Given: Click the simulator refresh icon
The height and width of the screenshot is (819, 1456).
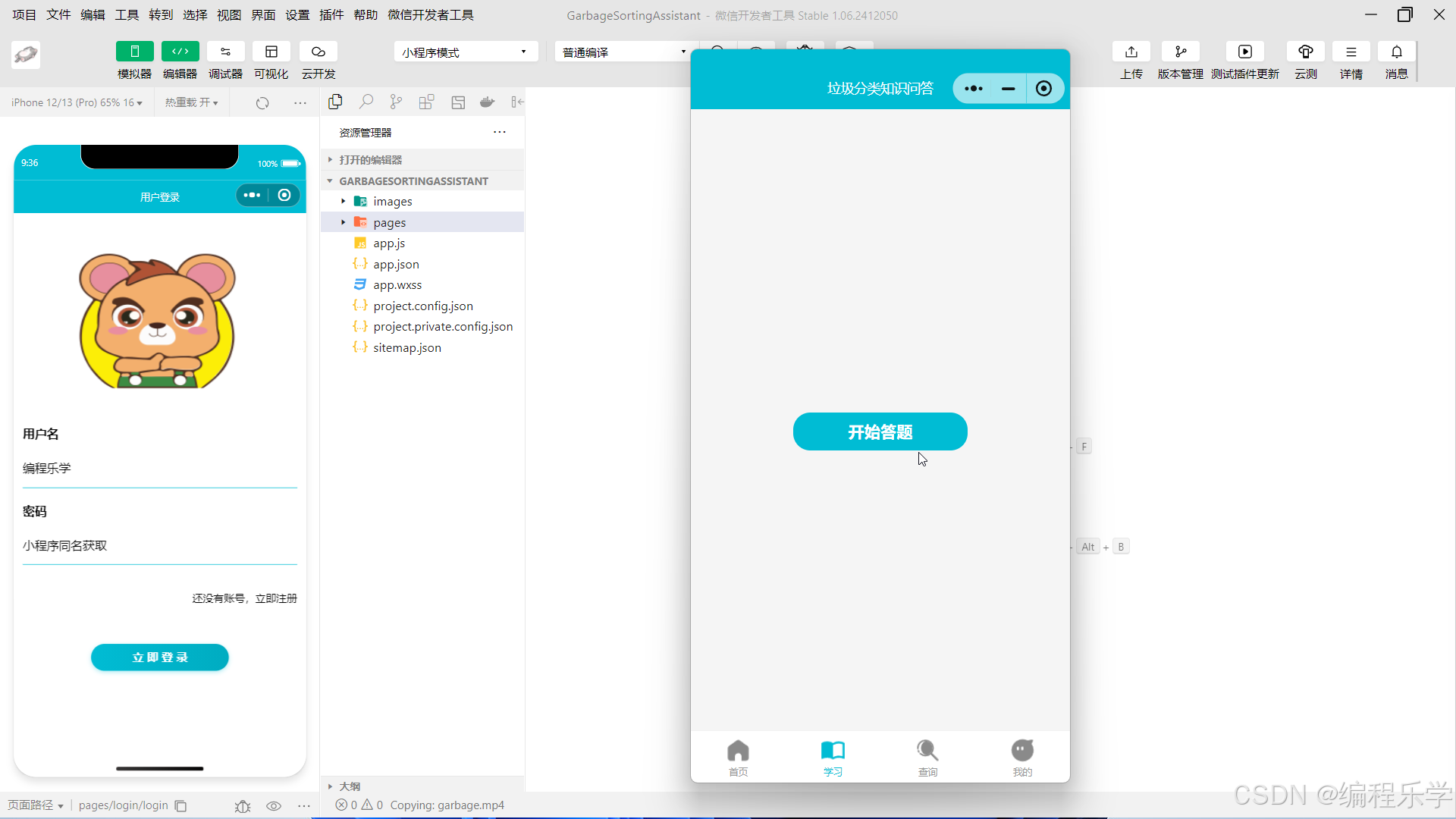Looking at the screenshot, I should point(262,103).
